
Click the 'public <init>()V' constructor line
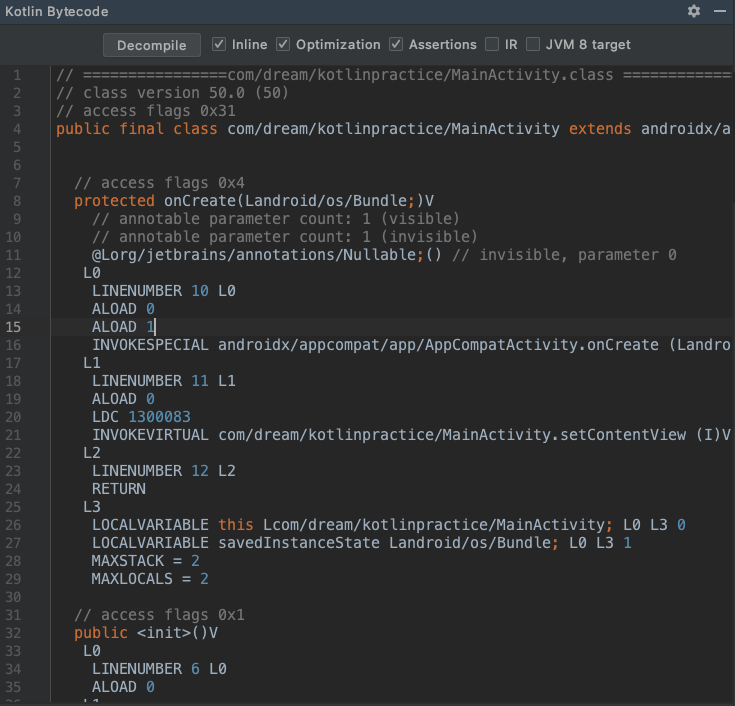(x=146, y=633)
